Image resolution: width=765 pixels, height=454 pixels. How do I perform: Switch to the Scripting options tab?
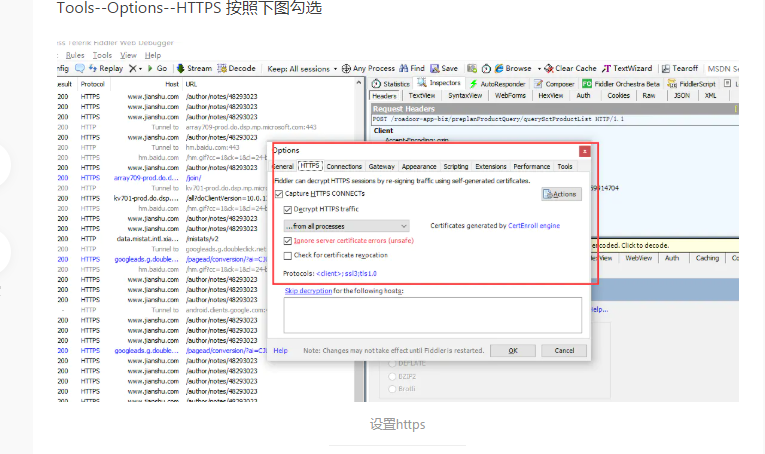click(456, 166)
